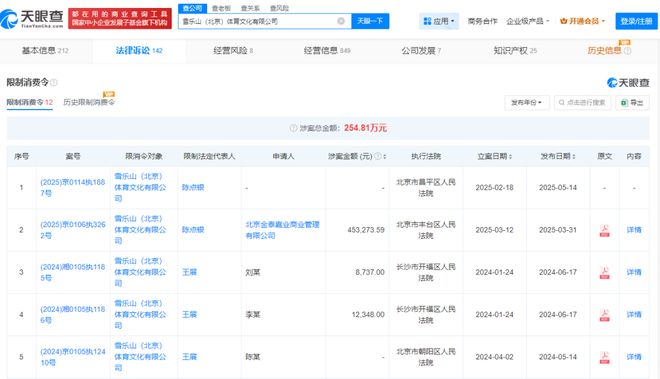This screenshot has height=379, width=660.
Task: View 详情 for row 3
Action: coord(633,272)
